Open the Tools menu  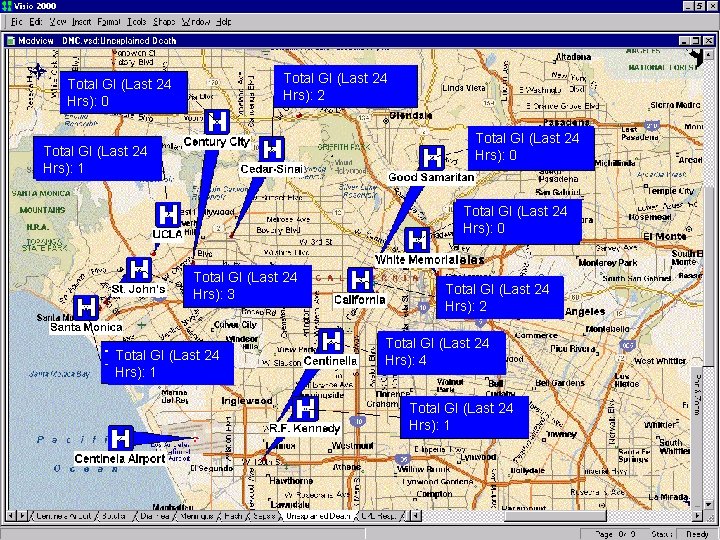[137, 22]
